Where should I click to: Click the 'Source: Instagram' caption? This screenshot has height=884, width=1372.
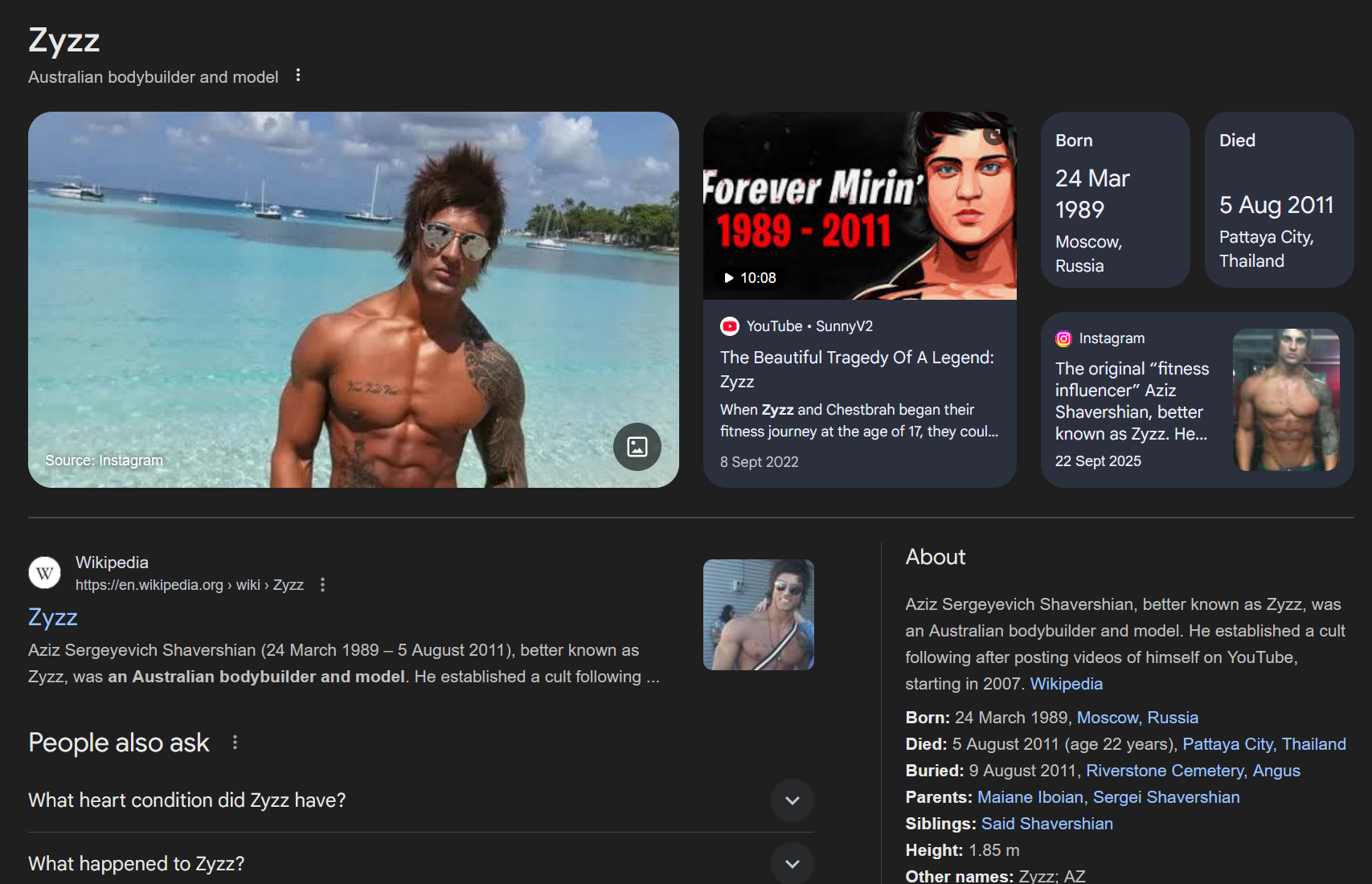click(x=104, y=460)
